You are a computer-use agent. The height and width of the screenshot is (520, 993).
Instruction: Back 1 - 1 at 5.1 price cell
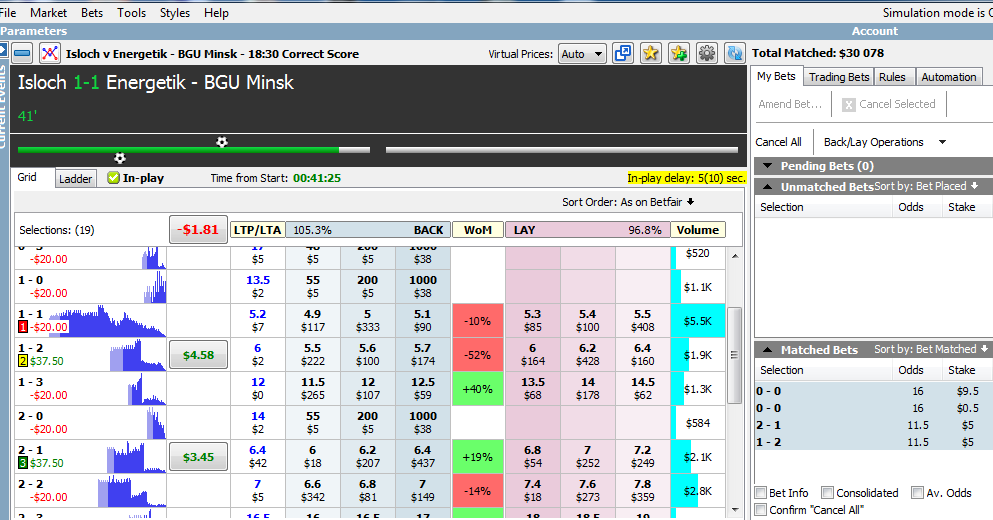[422, 320]
